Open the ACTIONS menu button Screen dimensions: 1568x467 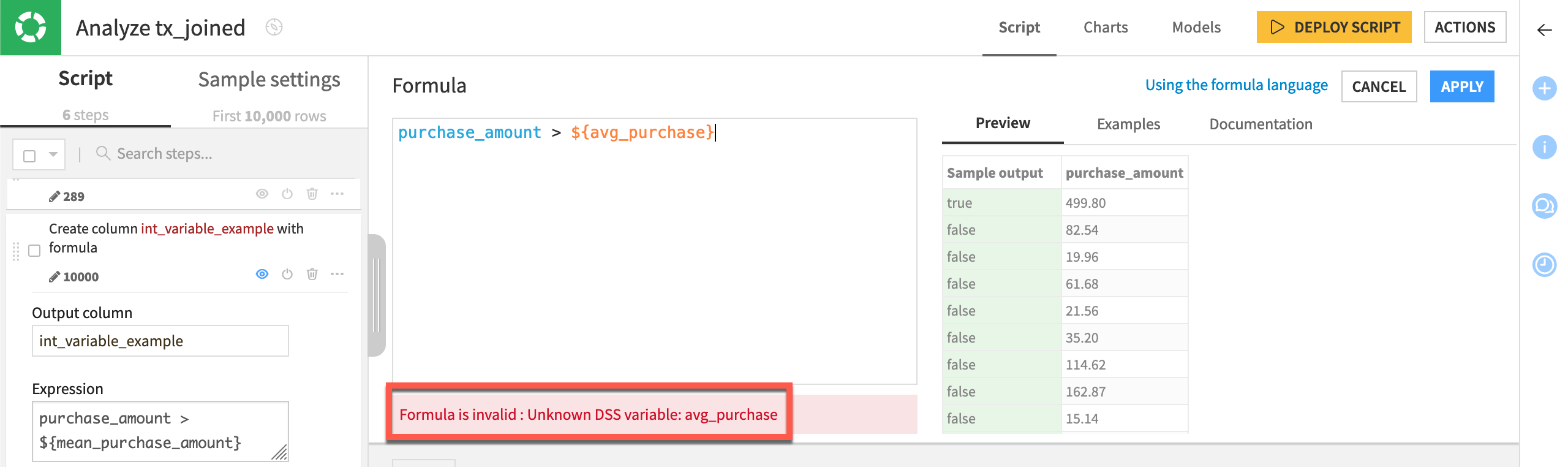[1465, 27]
